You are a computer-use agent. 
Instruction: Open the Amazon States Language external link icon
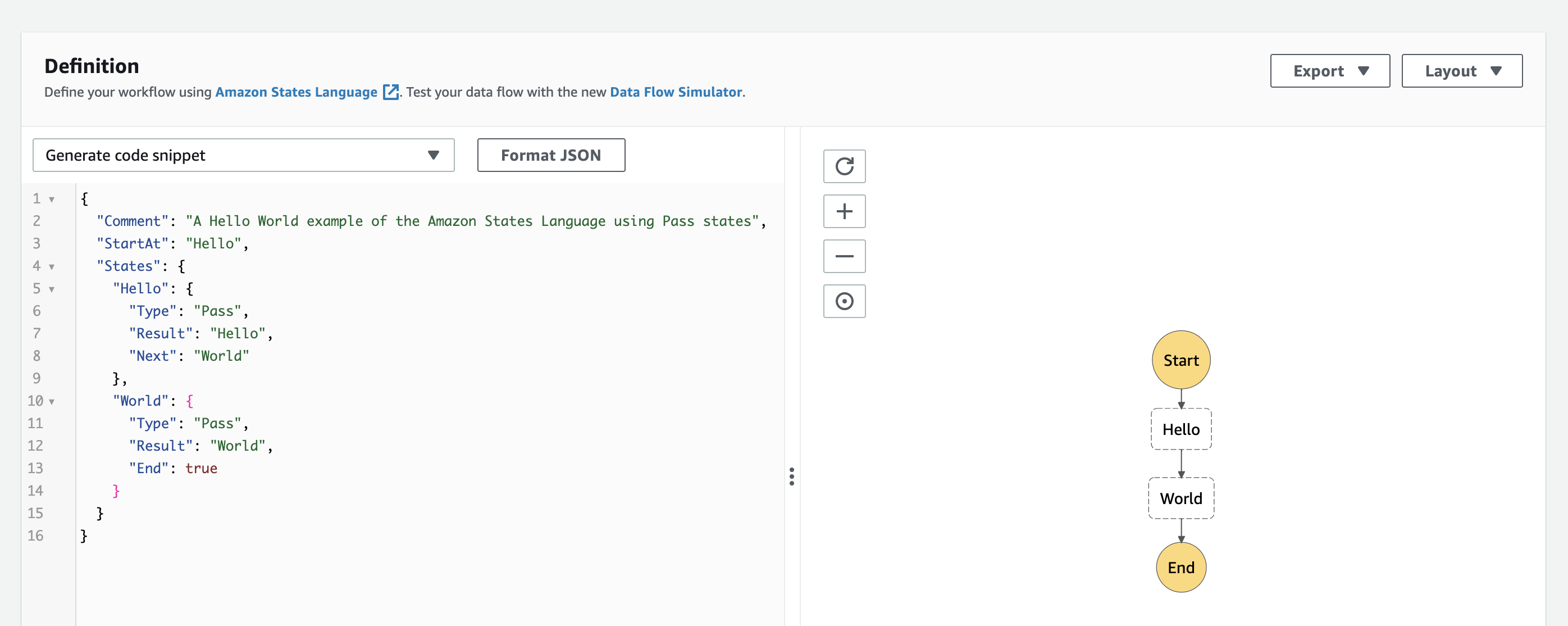click(390, 92)
